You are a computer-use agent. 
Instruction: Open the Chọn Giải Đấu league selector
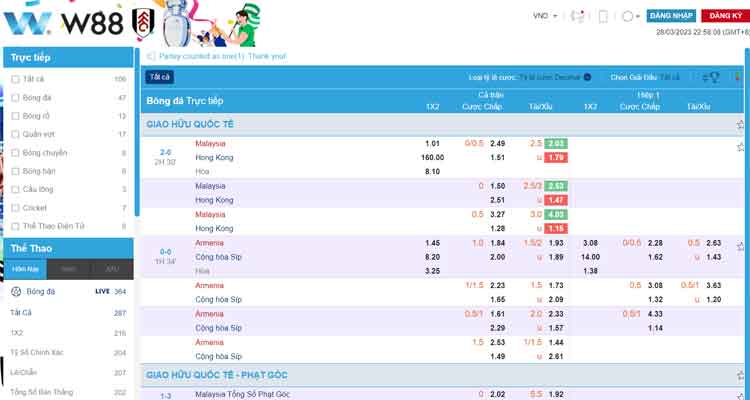645,77
